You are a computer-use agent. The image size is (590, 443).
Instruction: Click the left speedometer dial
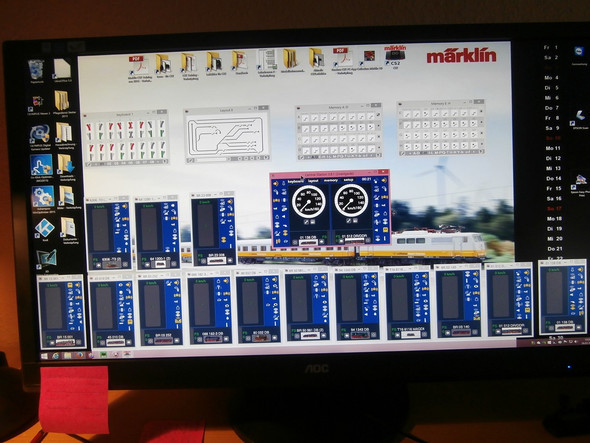(x=309, y=202)
